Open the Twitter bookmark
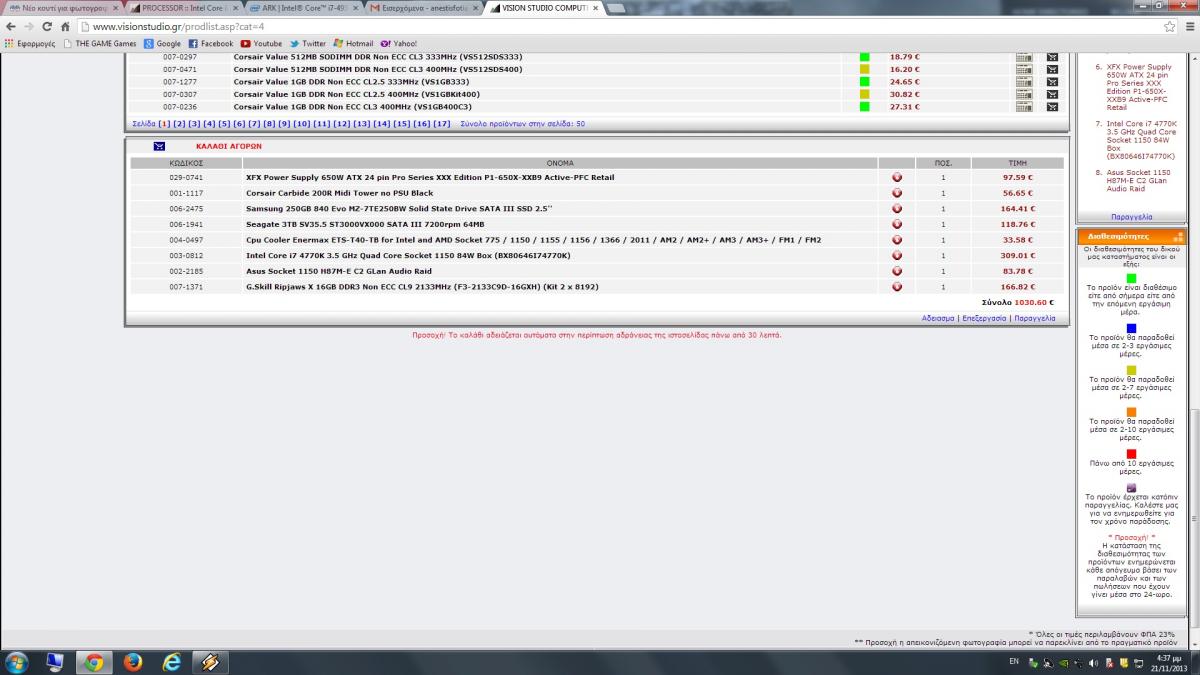The width and height of the screenshot is (1200, 675). 308,44
